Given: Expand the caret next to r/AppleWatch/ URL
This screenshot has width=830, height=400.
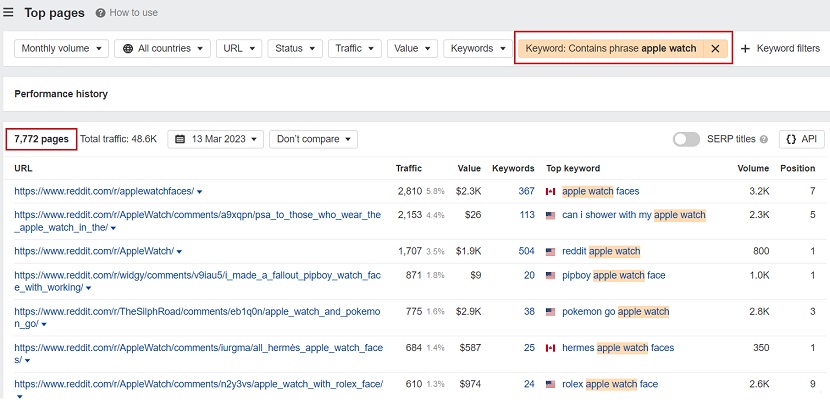Looking at the screenshot, I should click(179, 252).
